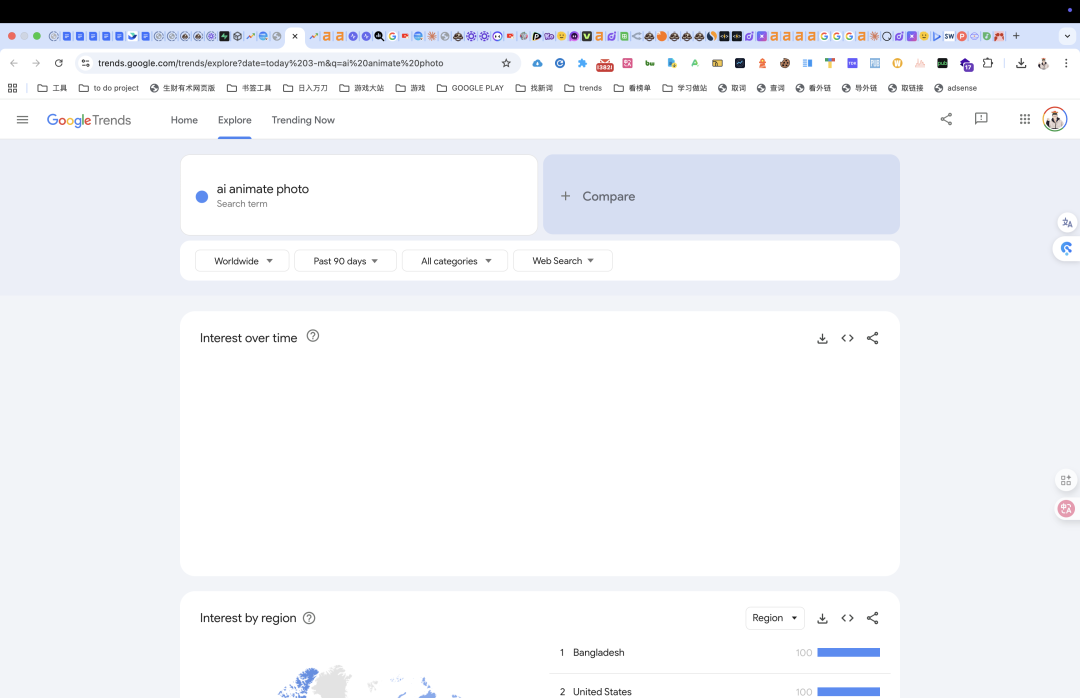Open the Trending Now tab
Screen dimensions: 1080x698
303,120
